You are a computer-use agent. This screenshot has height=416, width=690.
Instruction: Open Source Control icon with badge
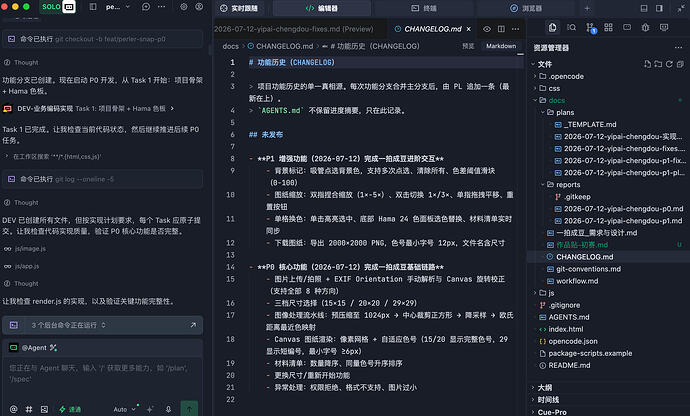click(x=591, y=28)
